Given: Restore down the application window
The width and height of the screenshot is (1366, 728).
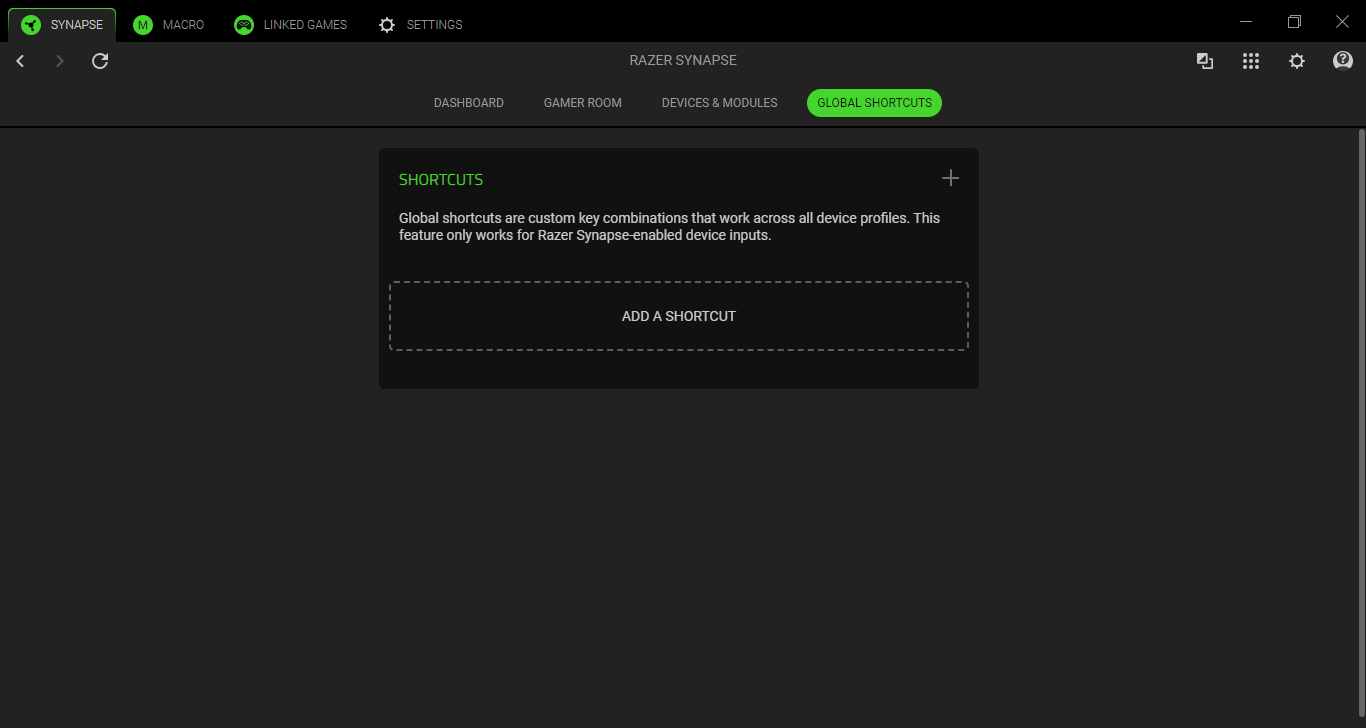Looking at the screenshot, I should click(x=1294, y=21).
